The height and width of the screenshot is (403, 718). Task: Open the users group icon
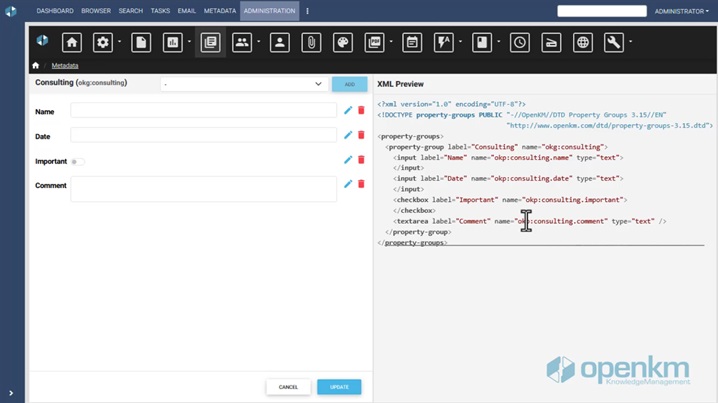tap(242, 43)
